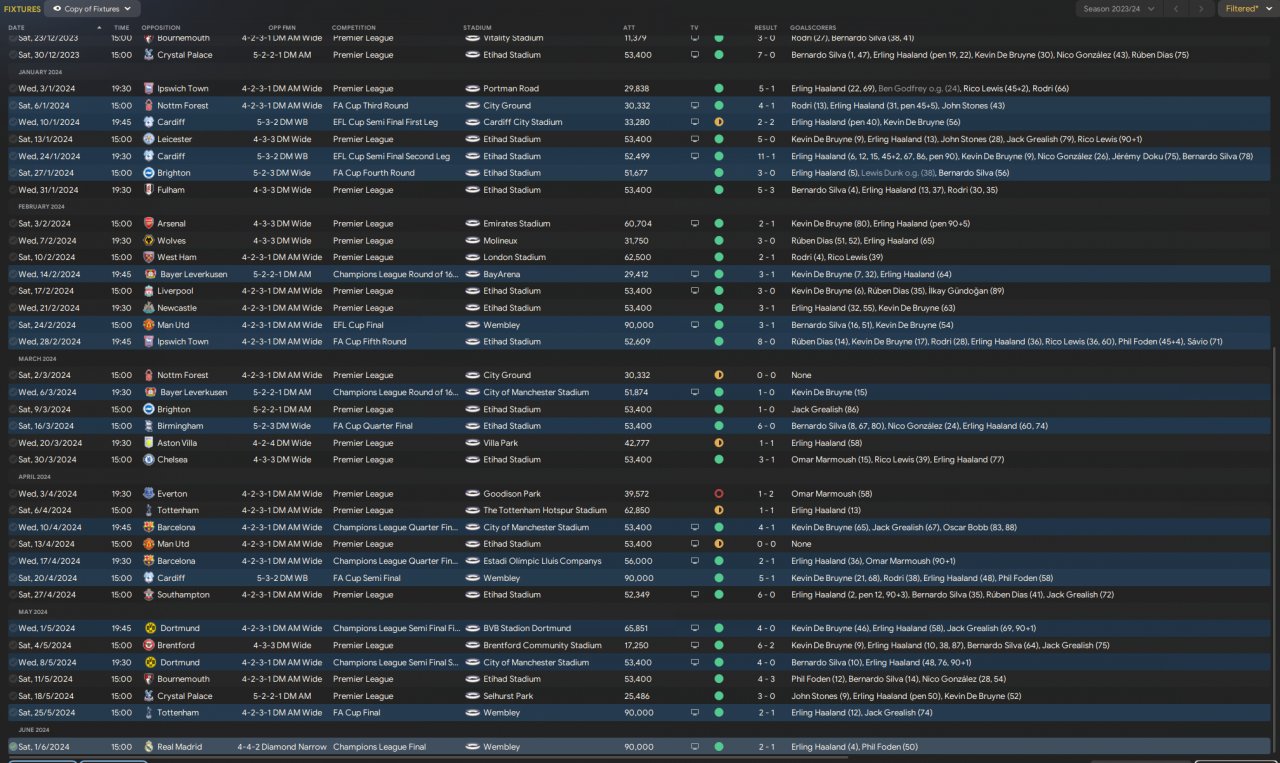Image resolution: width=1280 pixels, height=763 pixels.
Task: Toggle the selection circle for Wed, 3/1/2024
Action: click(13, 89)
